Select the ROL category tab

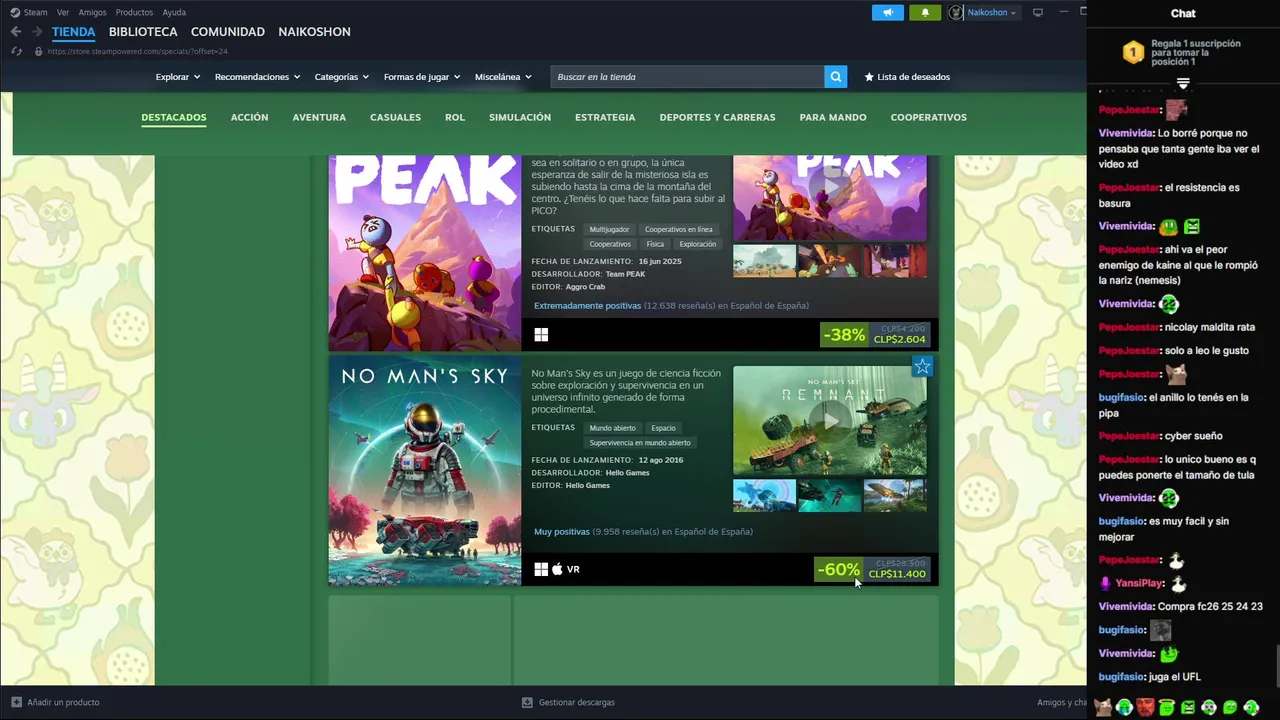pyautogui.click(x=455, y=117)
